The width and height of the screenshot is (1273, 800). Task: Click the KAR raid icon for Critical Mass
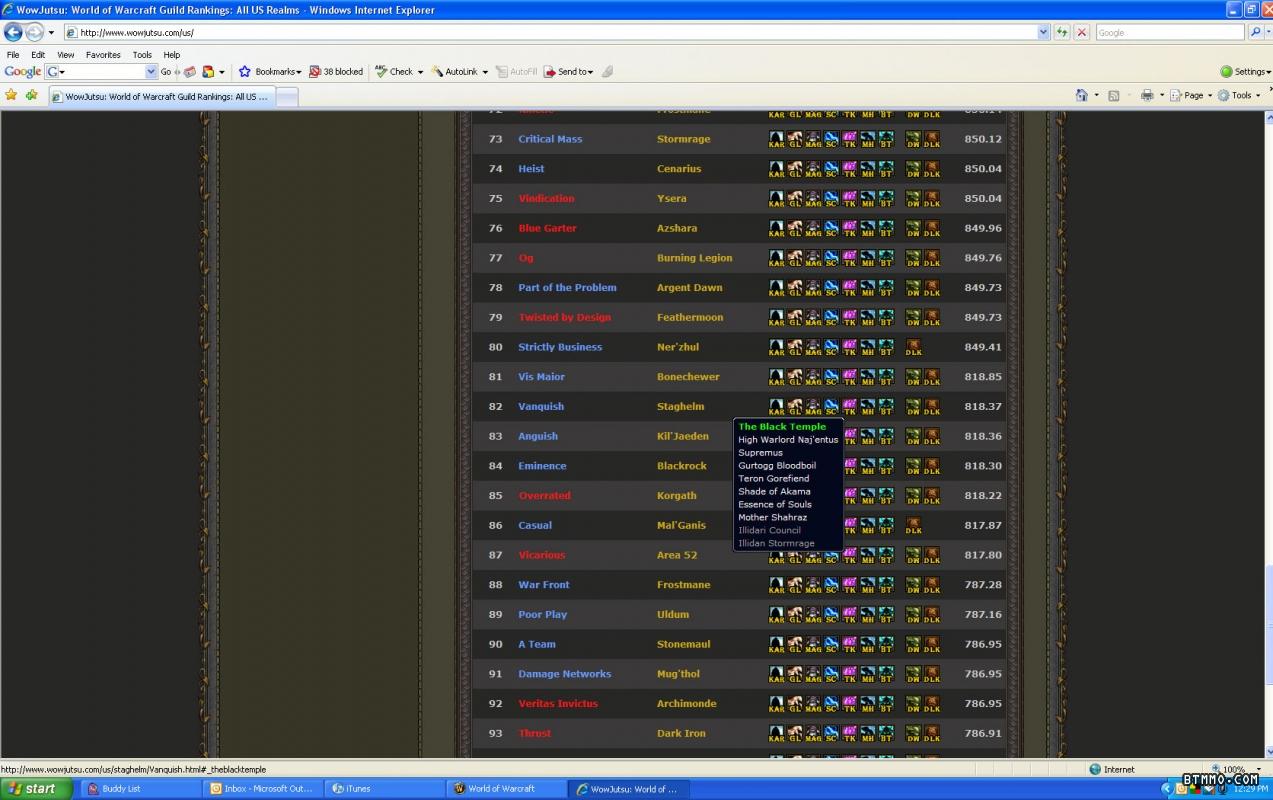click(776, 140)
